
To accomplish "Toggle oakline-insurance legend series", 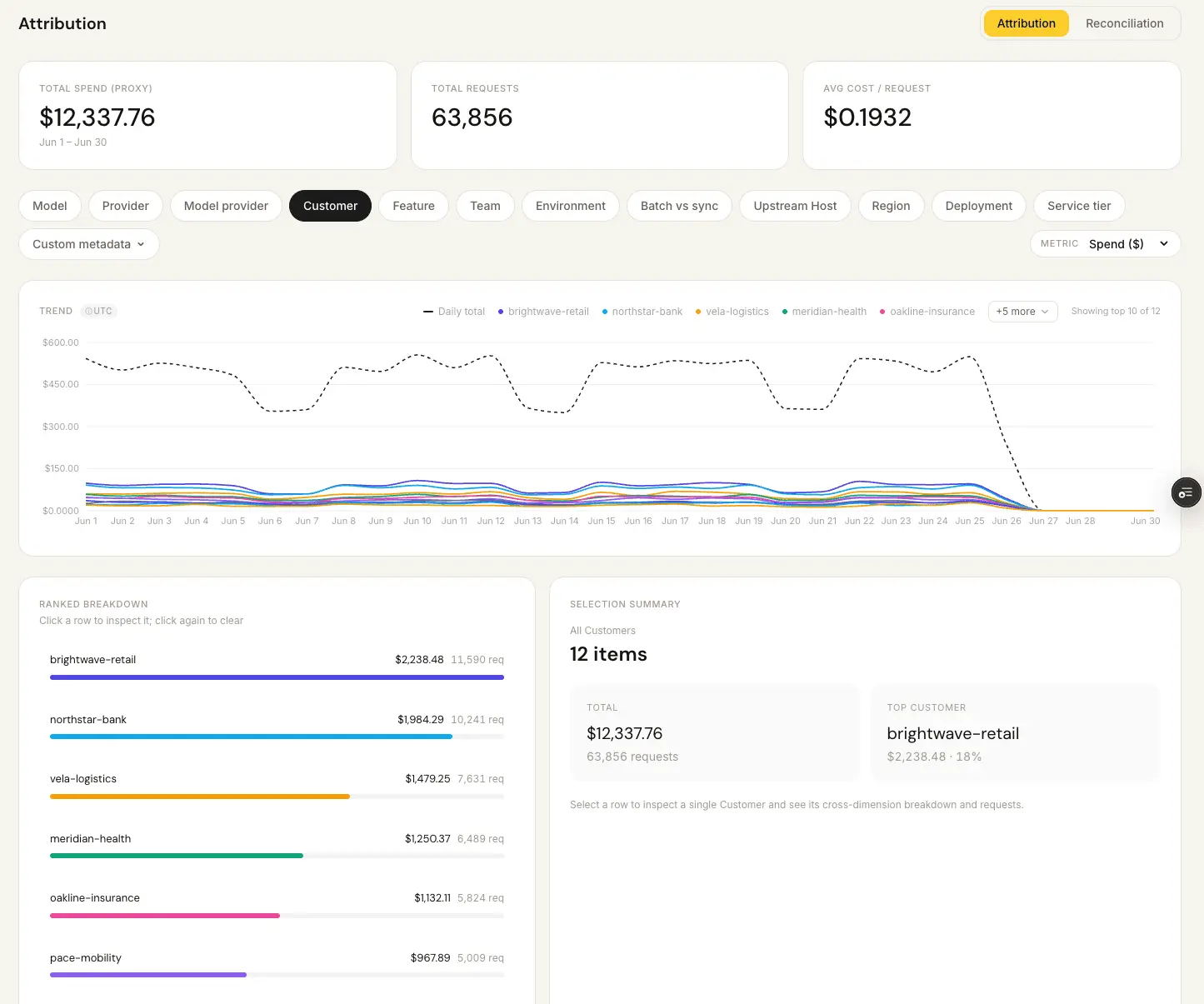I will pyautogui.click(x=927, y=312).
